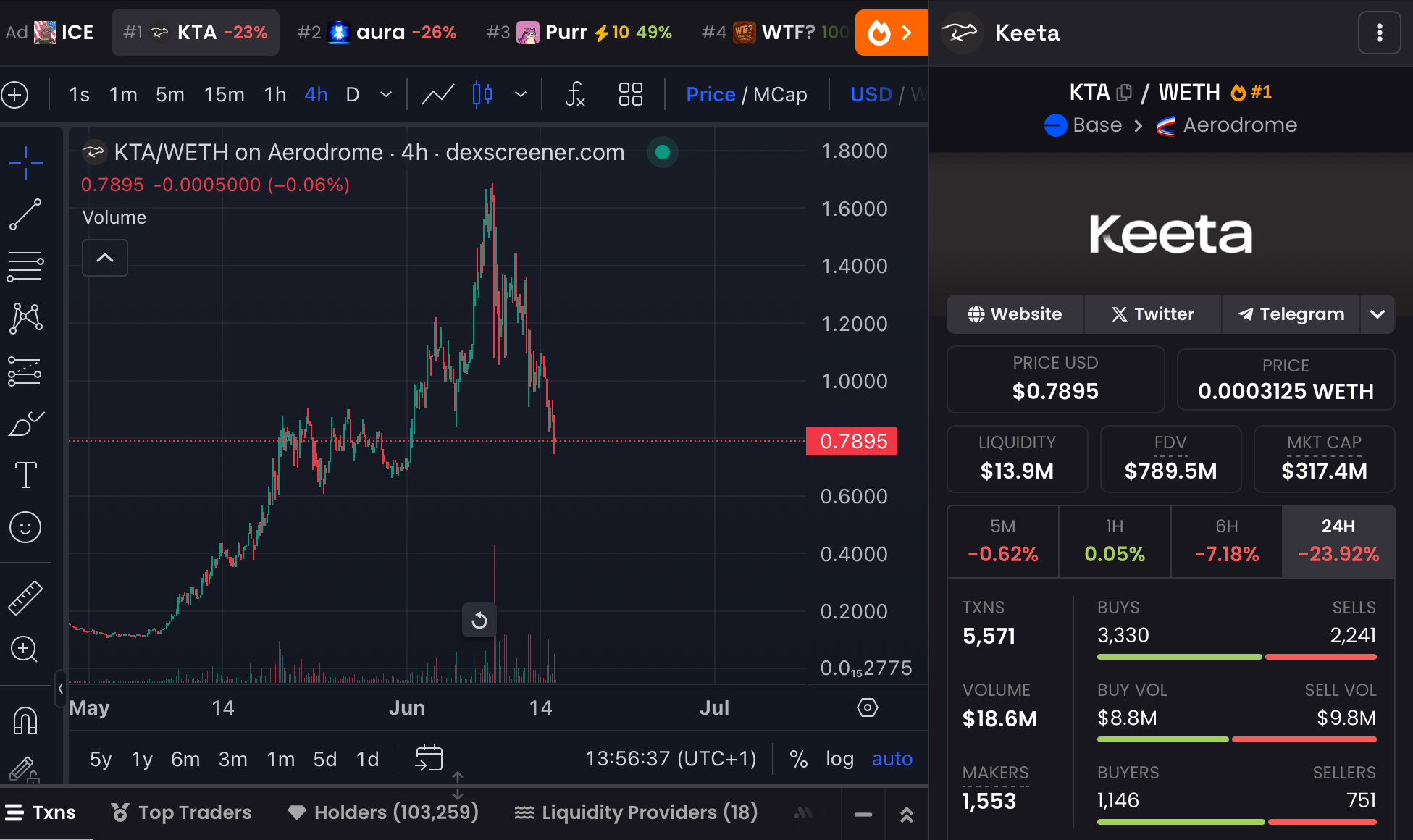Add a symbol with the plus icon
Viewport: 1413px width, 840px height.
[x=15, y=95]
